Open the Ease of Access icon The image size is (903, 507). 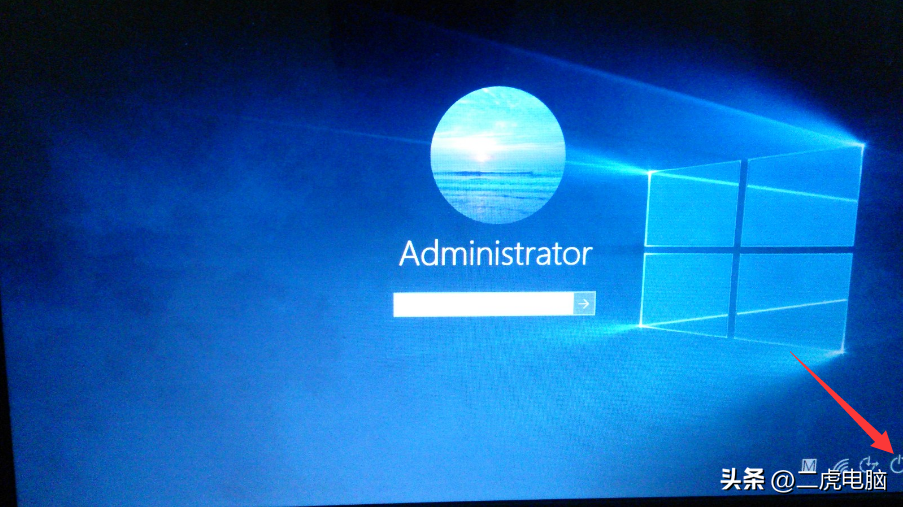(x=869, y=463)
